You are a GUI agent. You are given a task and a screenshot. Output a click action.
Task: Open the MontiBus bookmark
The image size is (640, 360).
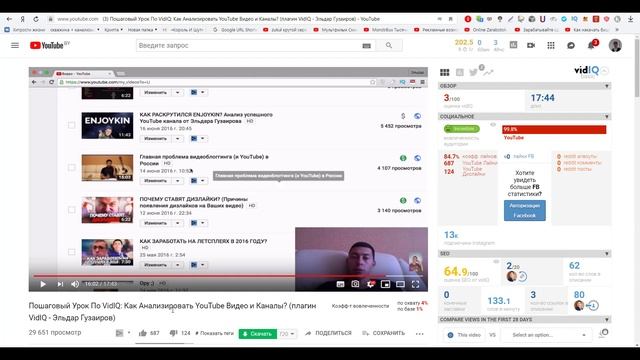(x=386, y=30)
